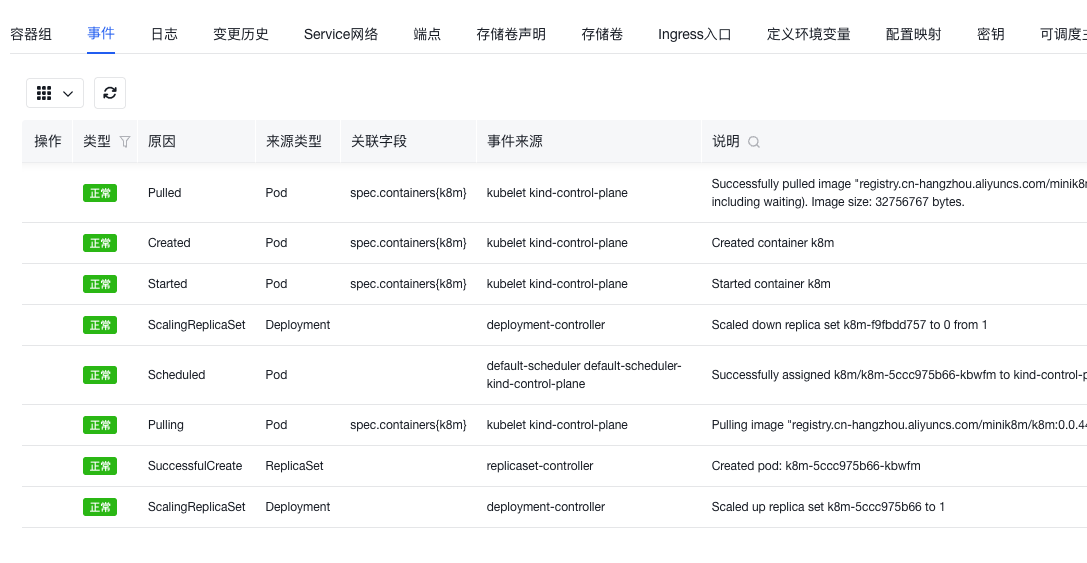Click the 正常 badge on Scheduled row
Viewport: 1087px width, 563px height.
[100, 375]
